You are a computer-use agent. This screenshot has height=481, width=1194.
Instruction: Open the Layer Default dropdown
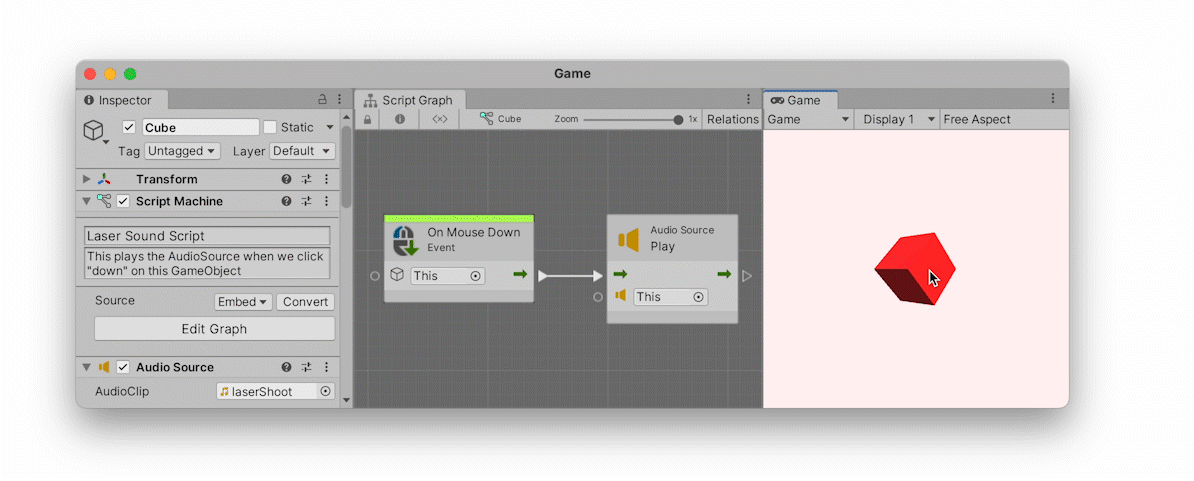coord(302,151)
